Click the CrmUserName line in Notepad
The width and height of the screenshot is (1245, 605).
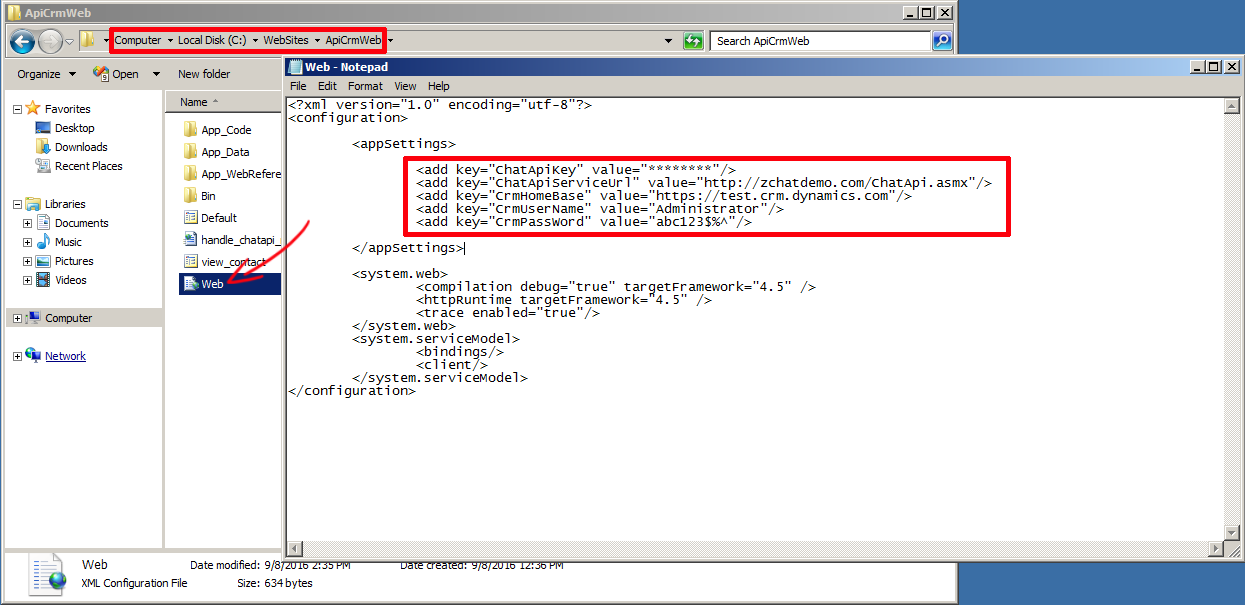point(600,209)
